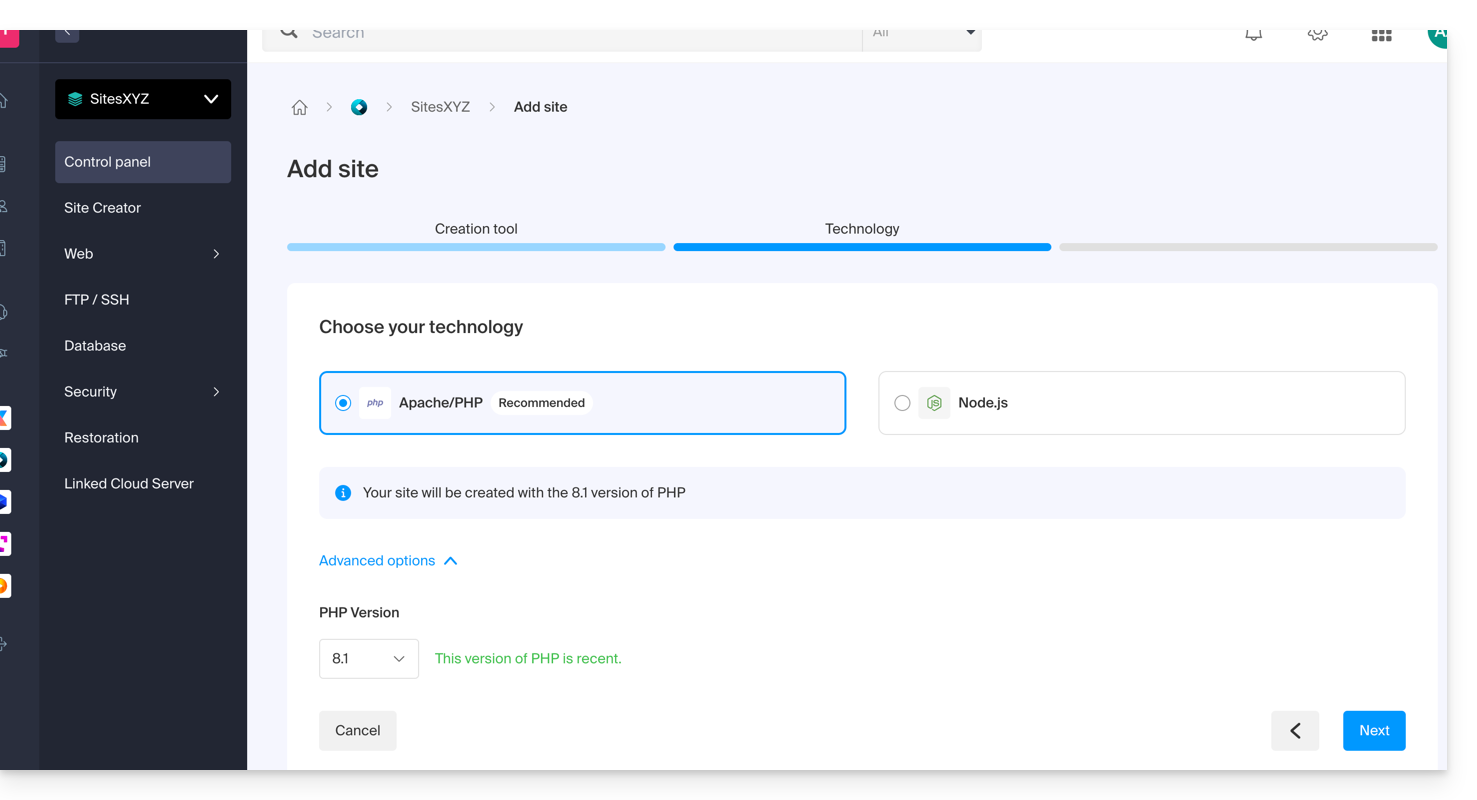Click the Creation tool progress step
This screenshot has width=1477, height=800.
pyautogui.click(x=476, y=230)
